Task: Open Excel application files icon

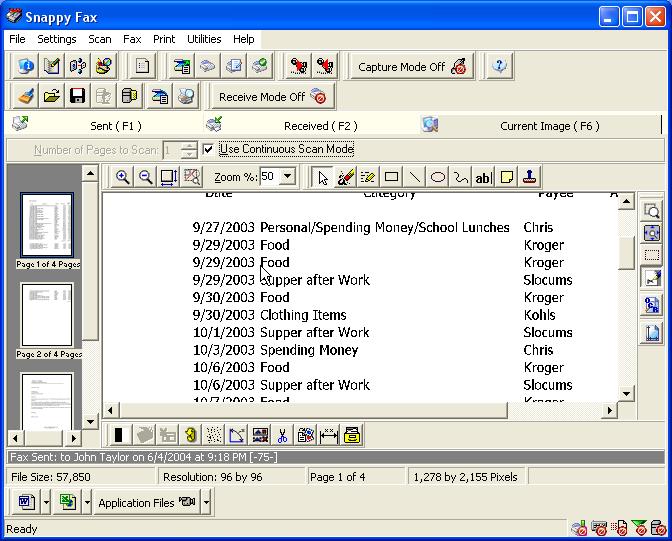Action: pos(68,502)
